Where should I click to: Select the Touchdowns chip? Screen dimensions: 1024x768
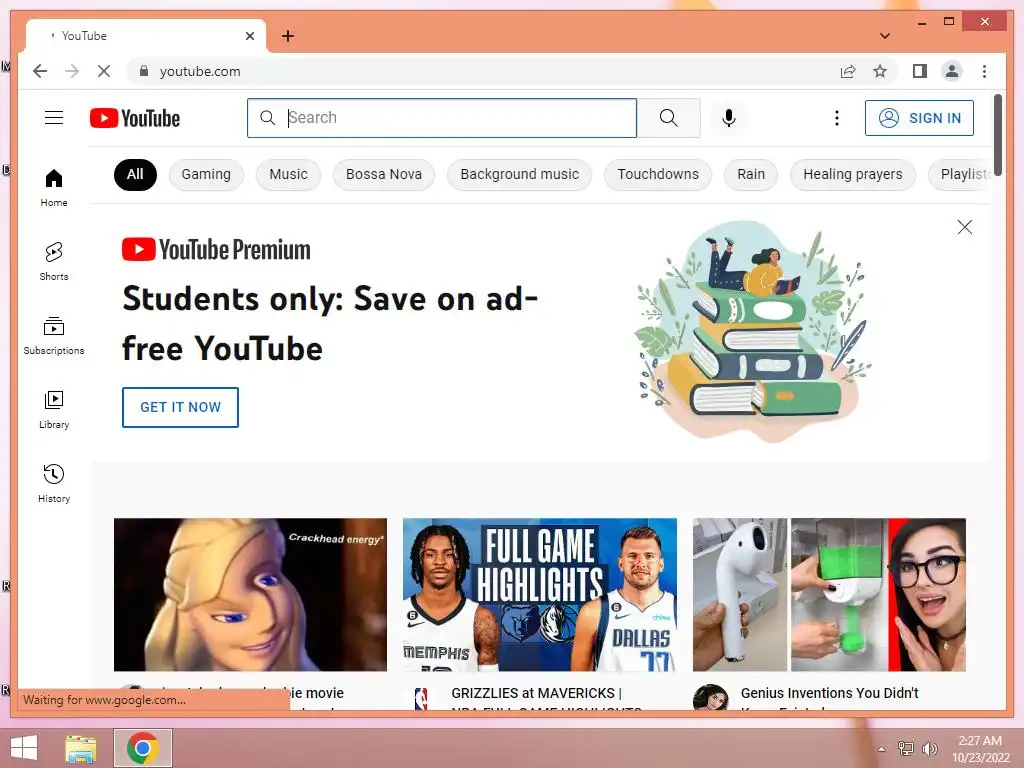(x=658, y=174)
